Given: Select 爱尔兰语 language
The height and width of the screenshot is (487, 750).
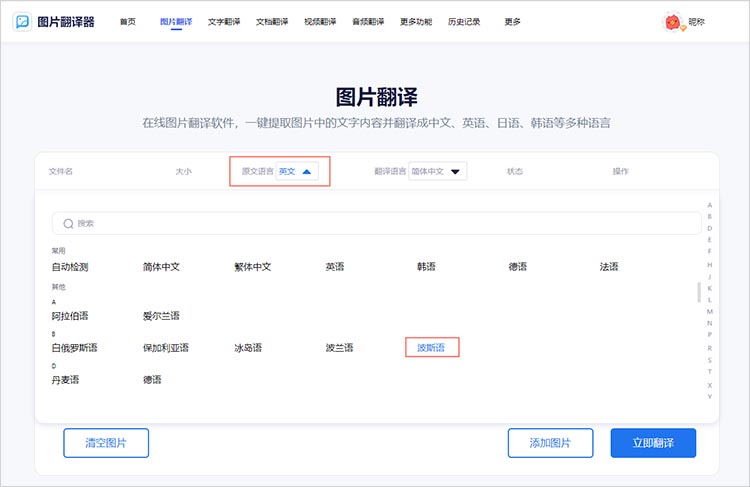Looking at the screenshot, I should click(x=161, y=316).
